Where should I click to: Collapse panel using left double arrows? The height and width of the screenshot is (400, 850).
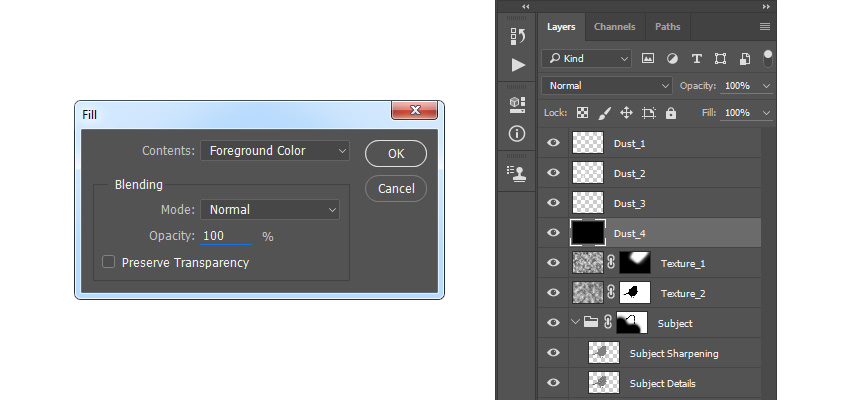click(525, 7)
